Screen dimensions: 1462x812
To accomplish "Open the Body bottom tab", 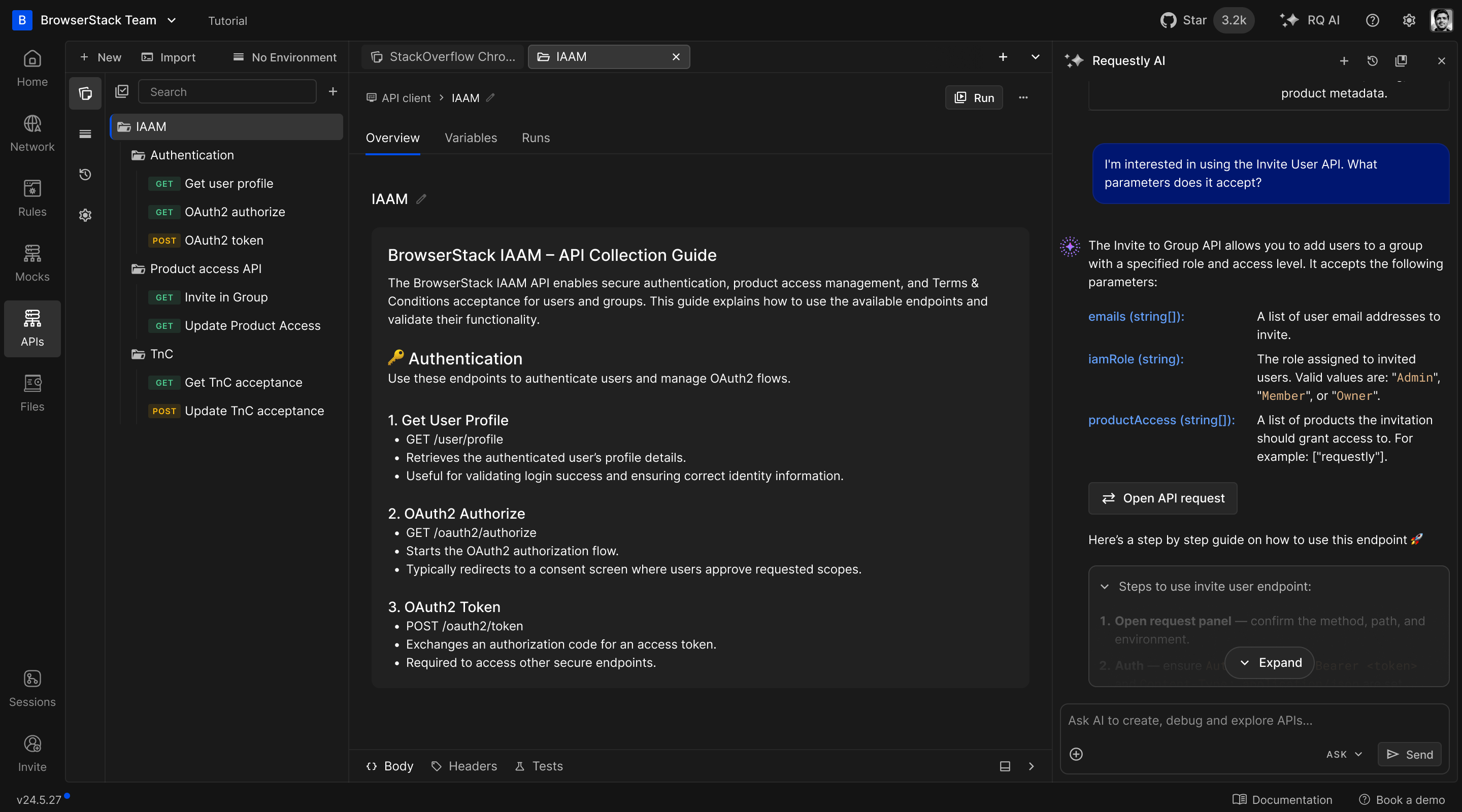I will click(x=390, y=766).
